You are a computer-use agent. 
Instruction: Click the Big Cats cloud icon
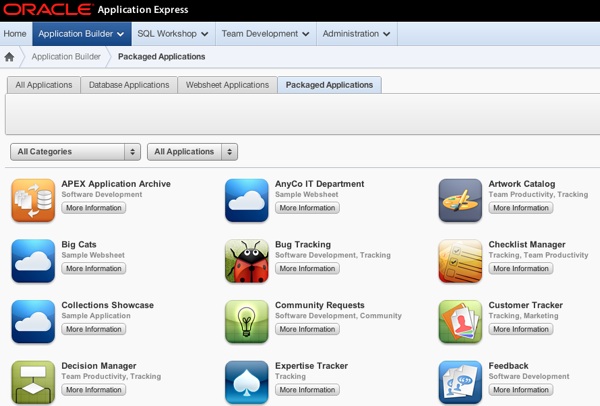[33, 261]
